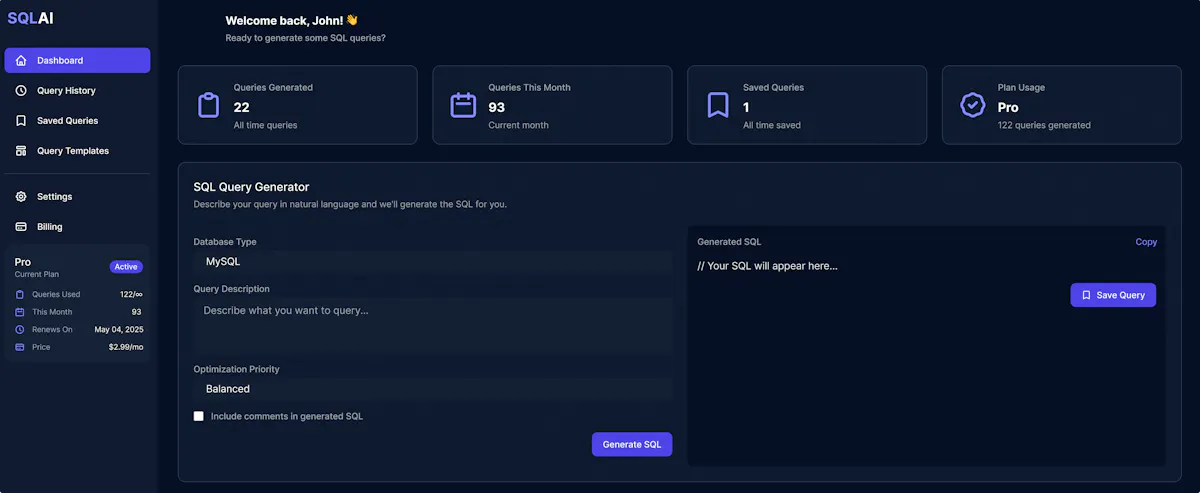Click the card icon beside Price

tap(20, 347)
